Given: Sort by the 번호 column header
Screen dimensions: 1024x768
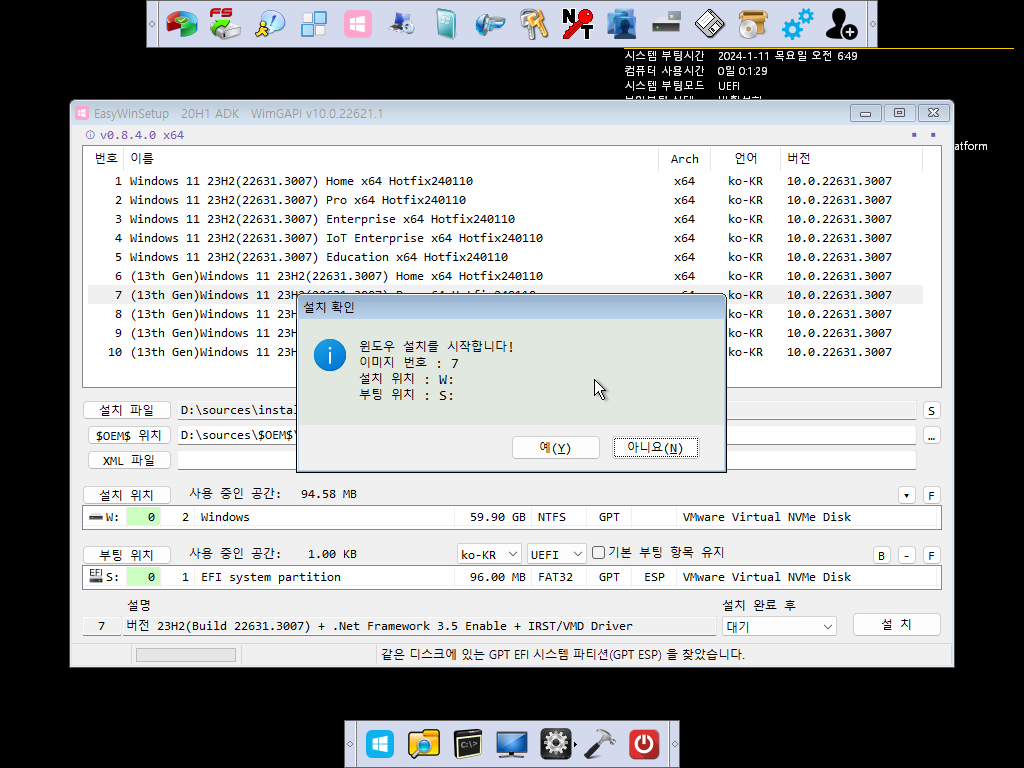Looking at the screenshot, I should click(x=106, y=159).
